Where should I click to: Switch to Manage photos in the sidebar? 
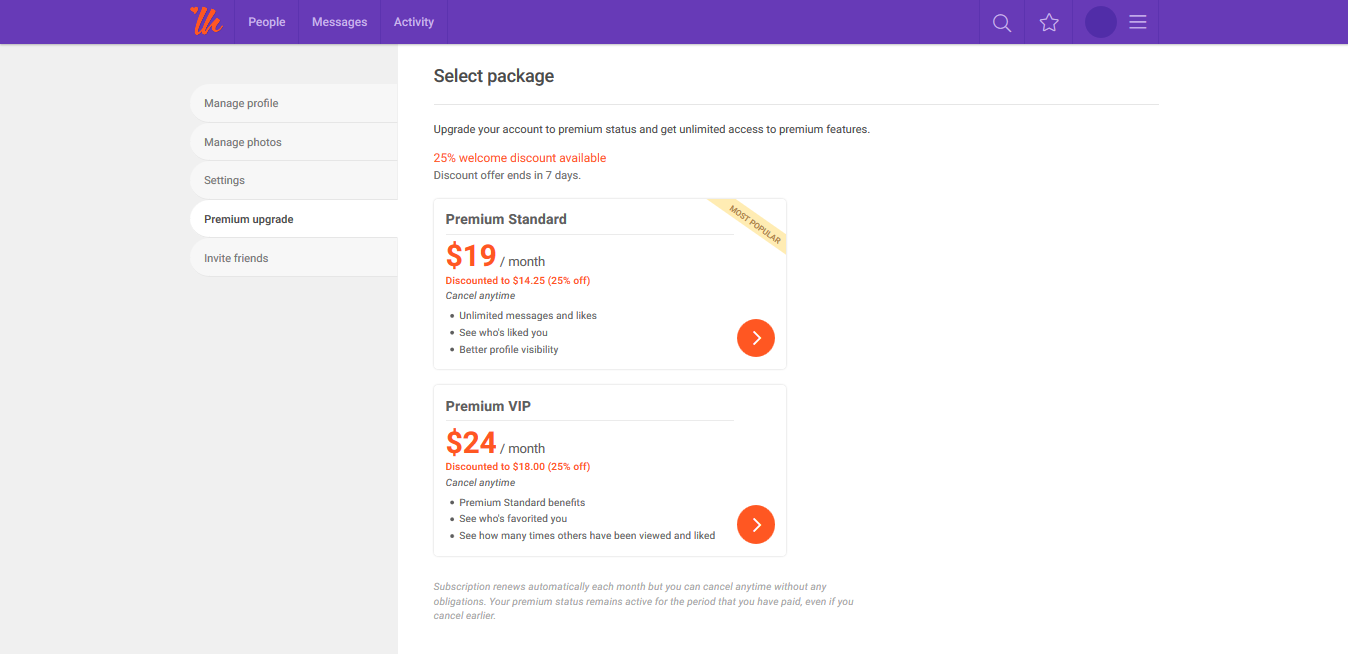(x=243, y=142)
